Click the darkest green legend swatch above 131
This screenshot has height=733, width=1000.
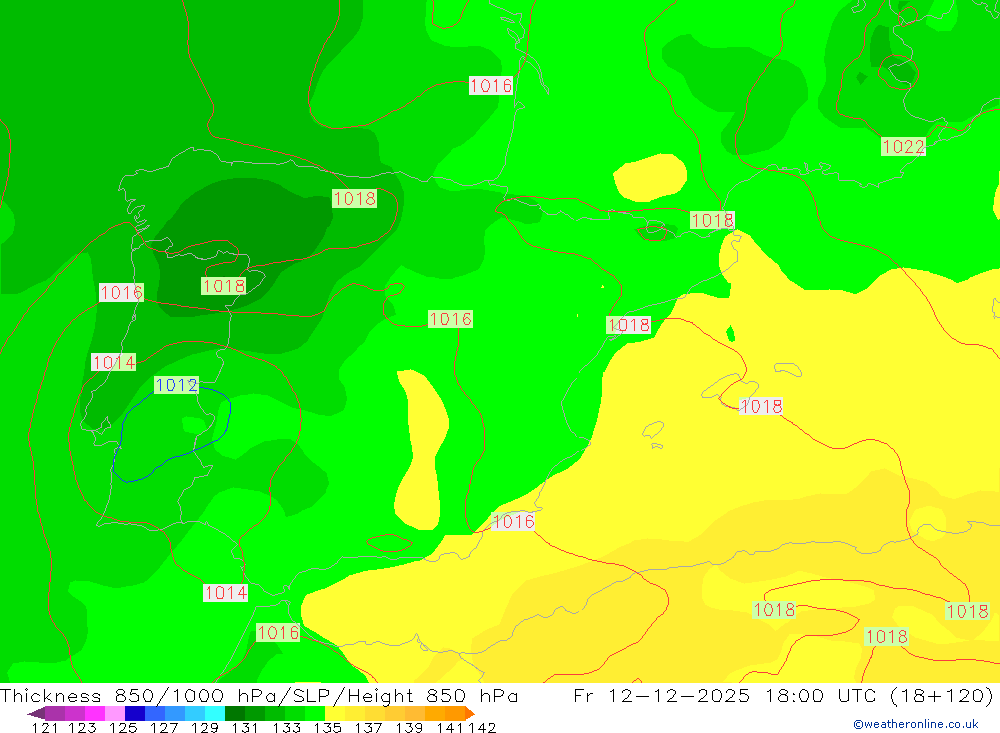[x=235, y=713]
